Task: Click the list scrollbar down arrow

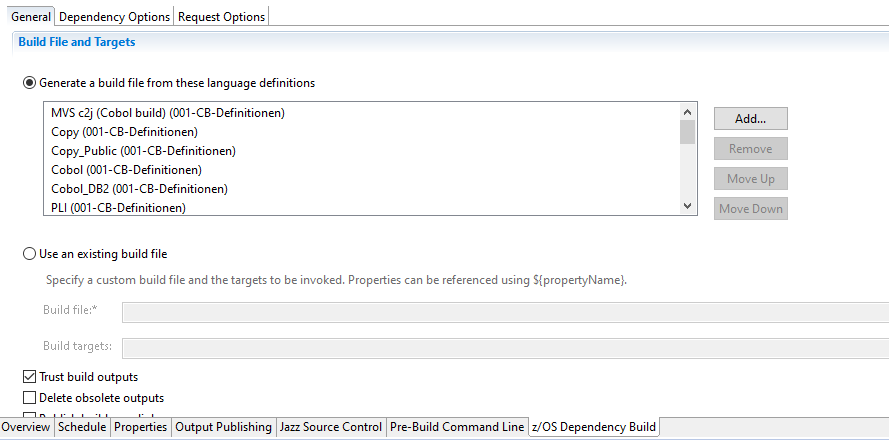Action: [x=687, y=205]
